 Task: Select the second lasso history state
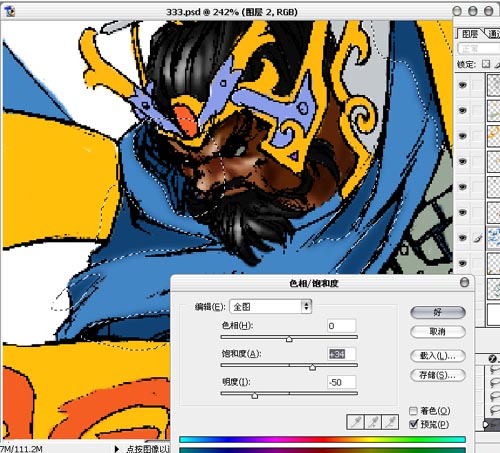(x=494, y=383)
